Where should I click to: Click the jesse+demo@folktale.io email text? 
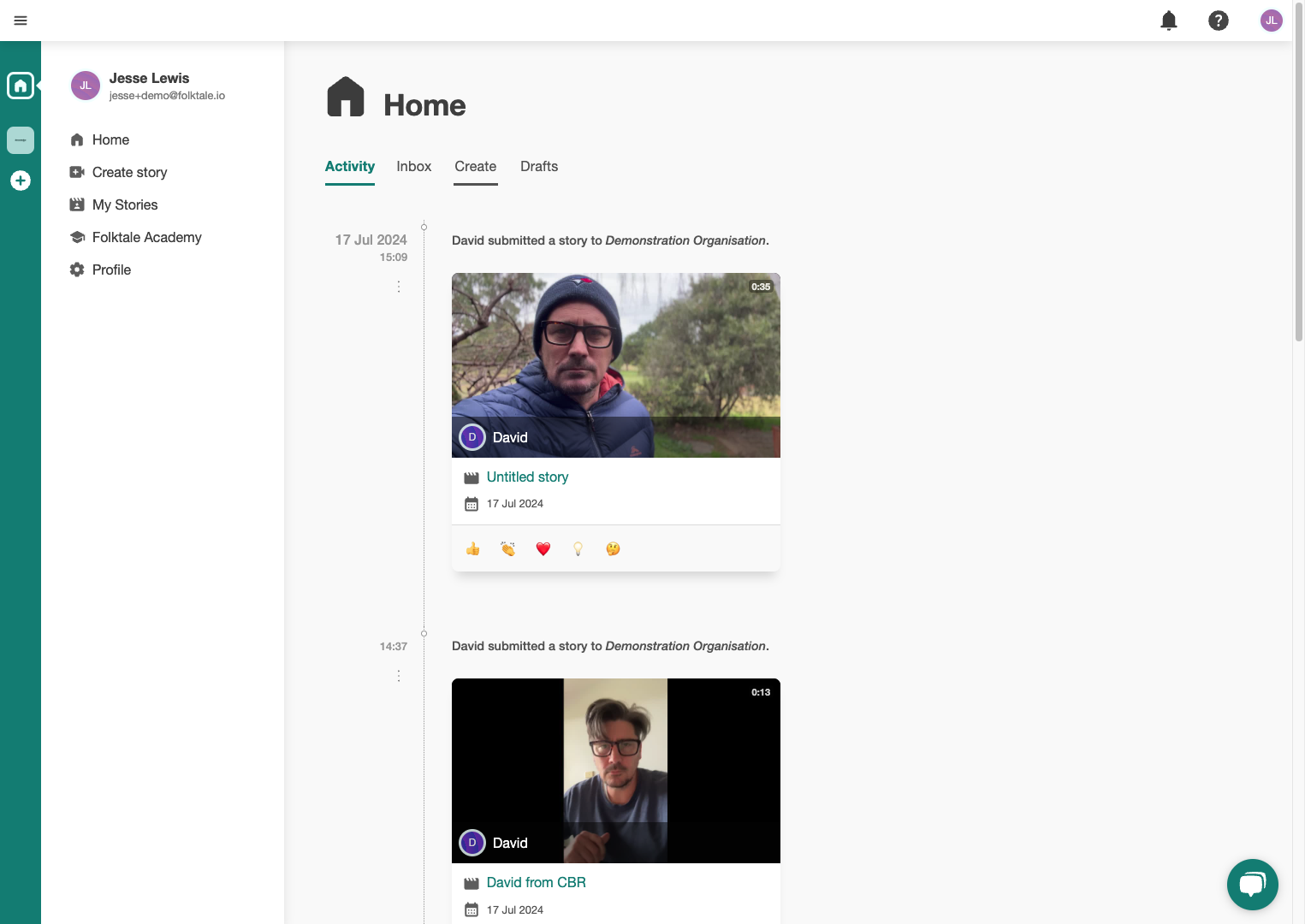167,96
